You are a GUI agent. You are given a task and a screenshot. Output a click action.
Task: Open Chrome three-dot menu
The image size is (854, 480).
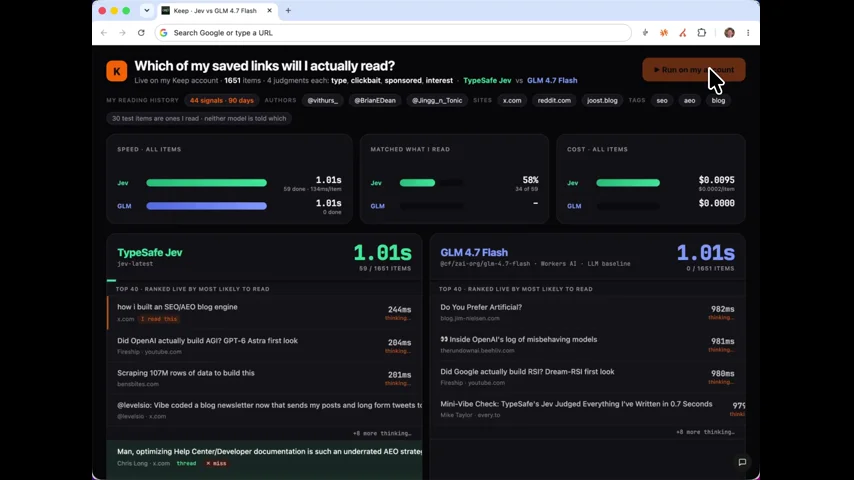(748, 33)
